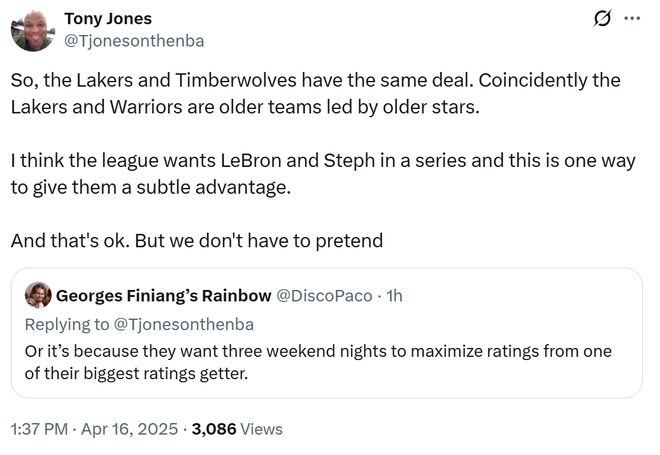Click the 1:37 PM timestamp
The image size is (660, 455).
coord(39,429)
